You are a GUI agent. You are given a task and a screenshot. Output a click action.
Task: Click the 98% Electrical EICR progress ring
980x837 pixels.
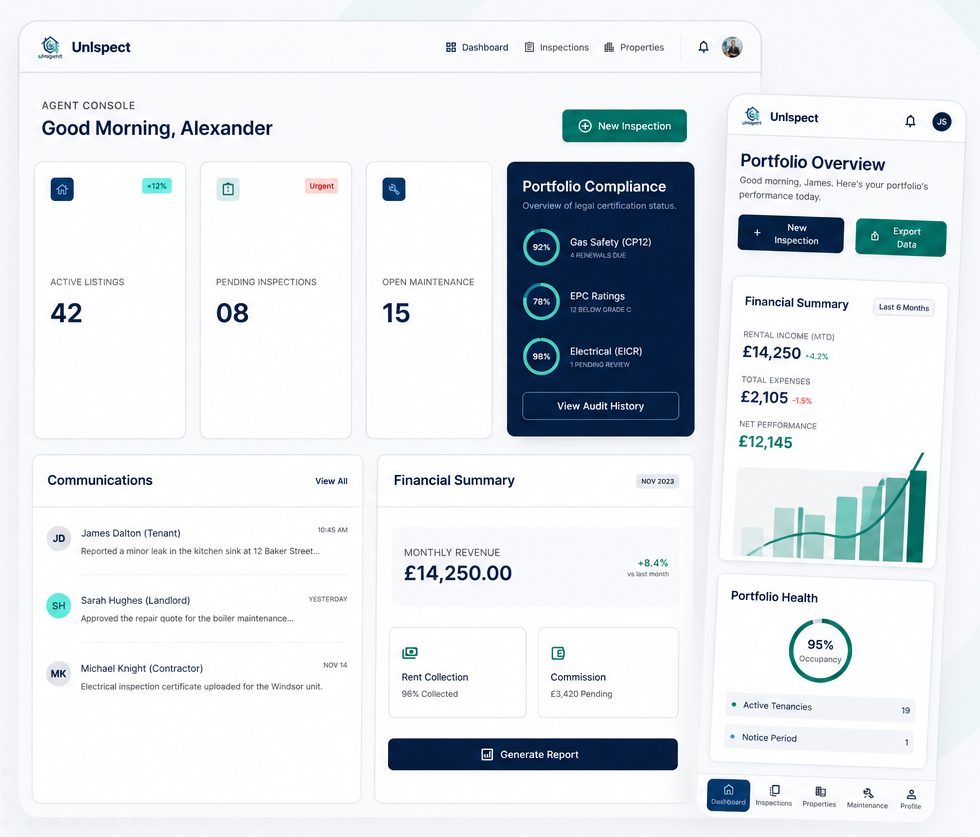[541, 356]
